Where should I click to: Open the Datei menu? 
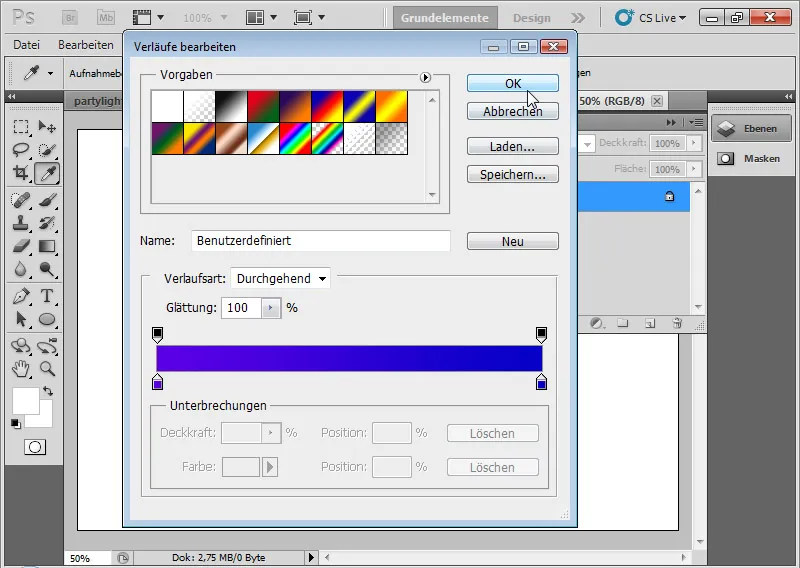(x=27, y=45)
